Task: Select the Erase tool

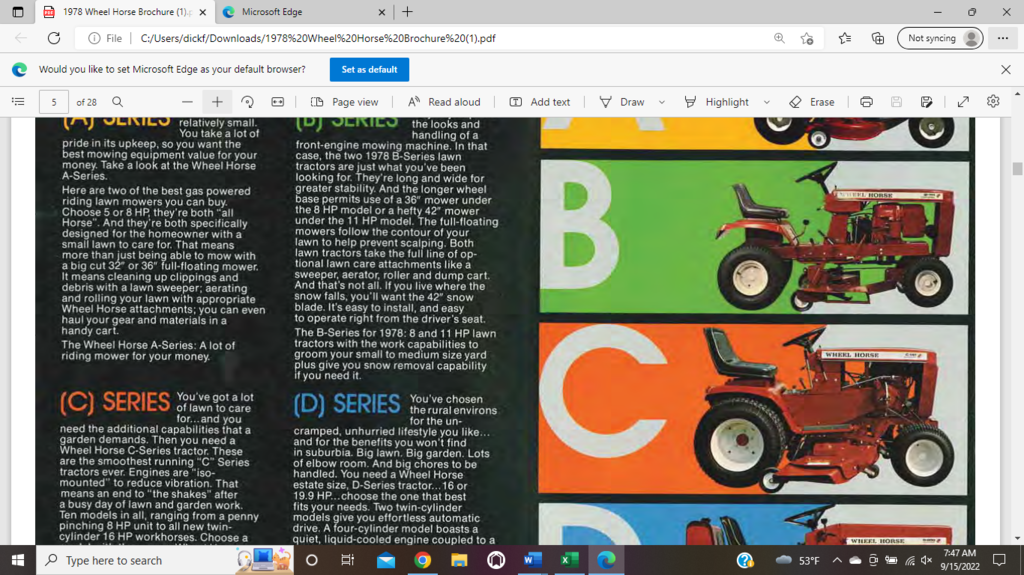Action: pyautogui.click(x=812, y=102)
